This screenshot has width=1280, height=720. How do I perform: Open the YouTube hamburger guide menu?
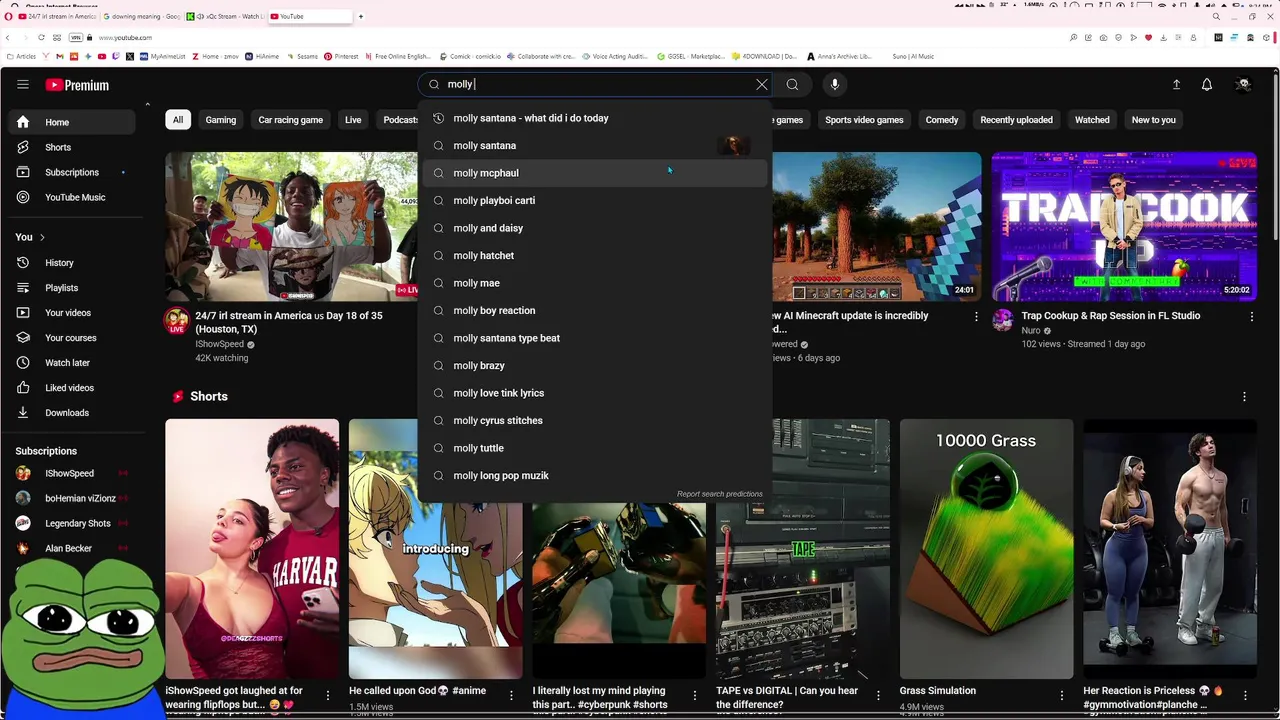[x=23, y=85]
